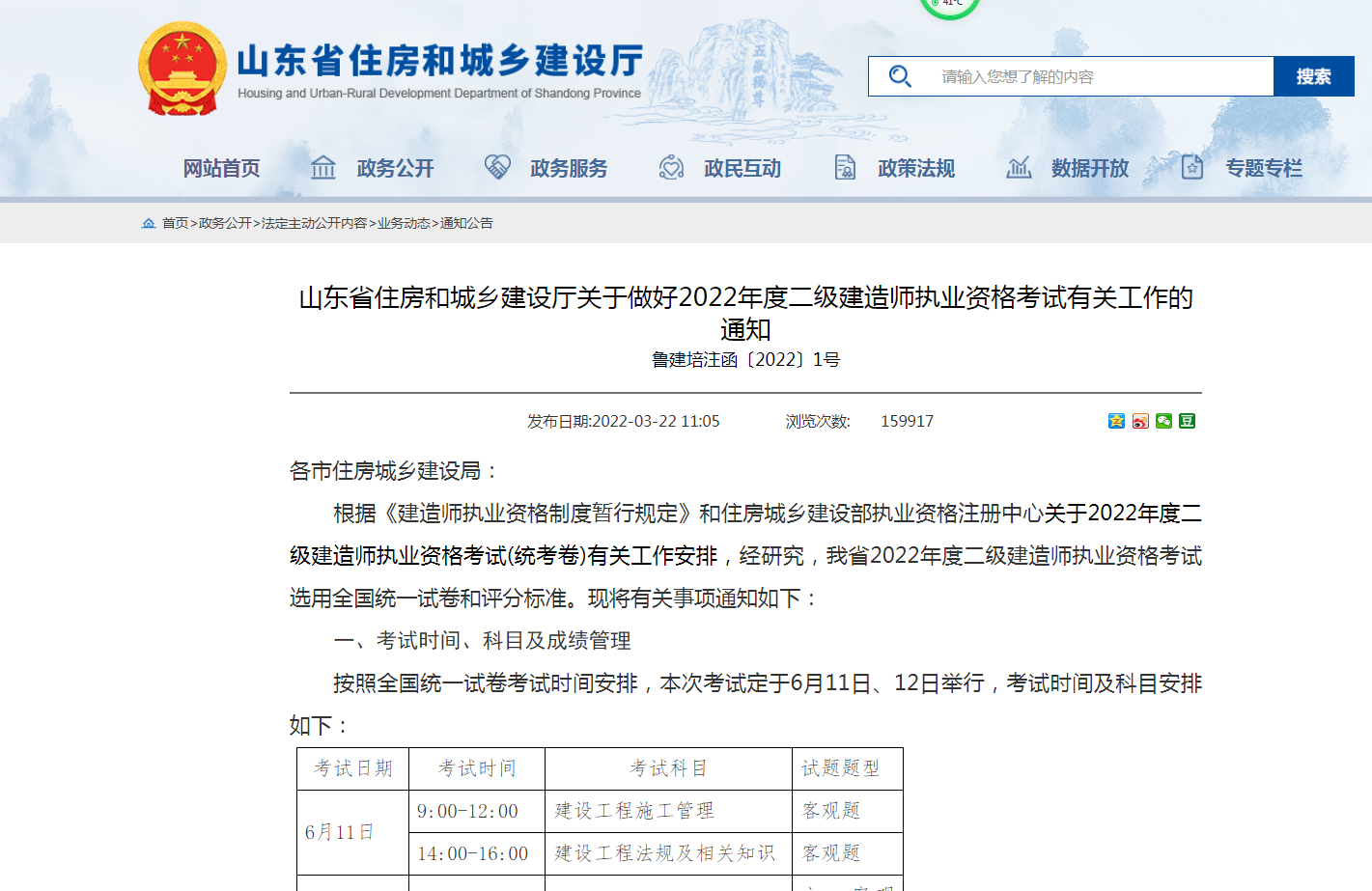Click the chart icon beside 数据开放
The height and width of the screenshot is (891, 1372).
point(1019,168)
